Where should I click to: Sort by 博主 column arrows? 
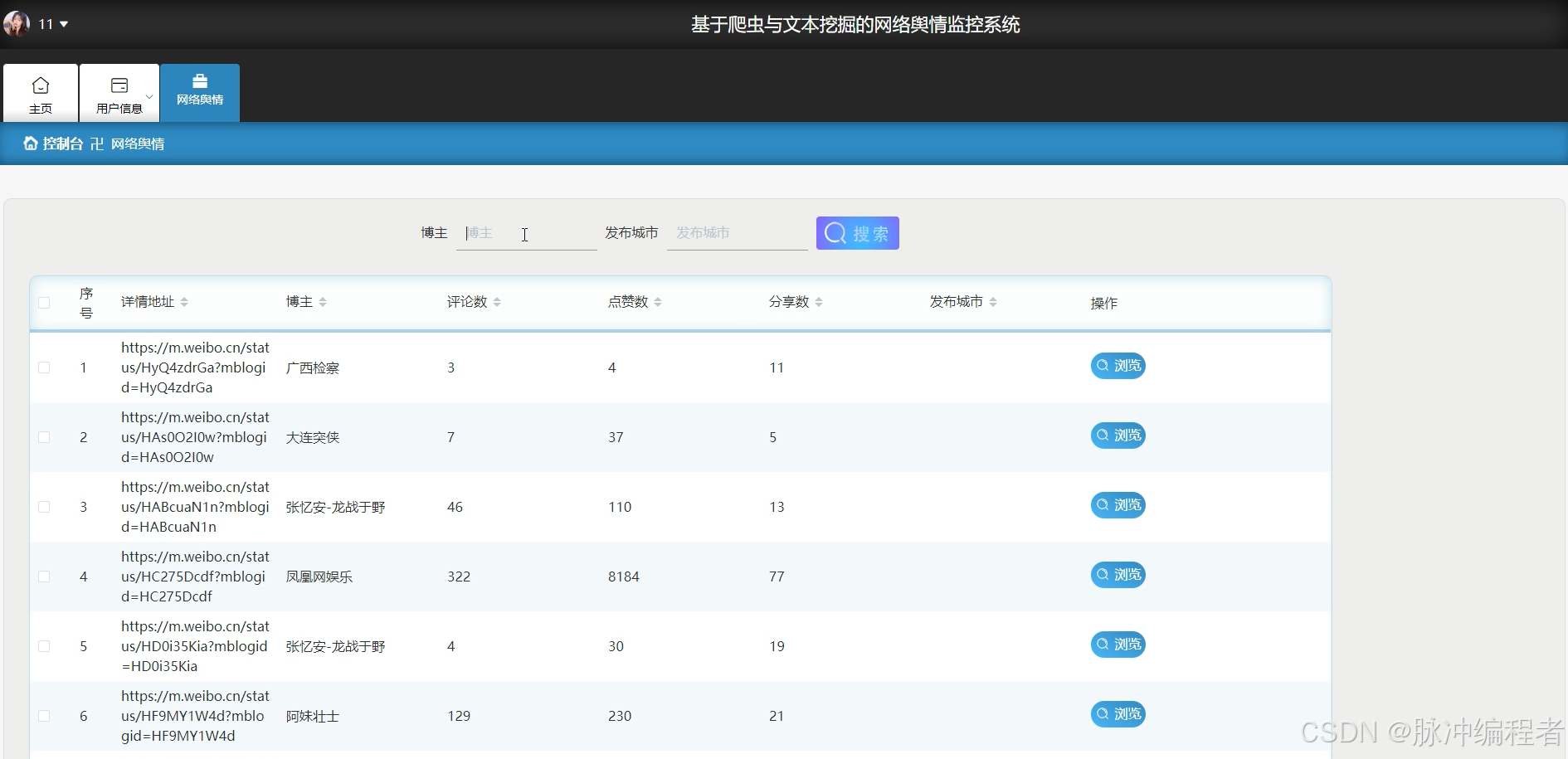pos(323,302)
